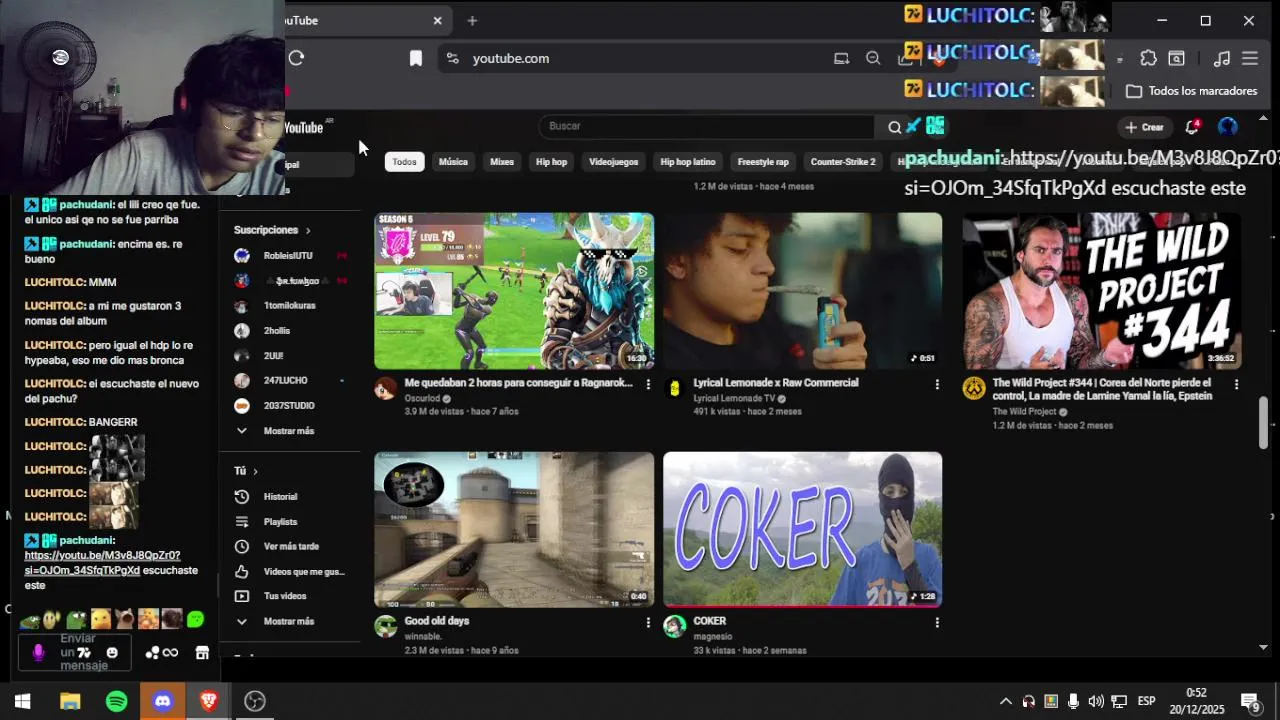Screen dimensions: 1280x720
Task: Open YouTube notifications bell
Action: (x=1192, y=127)
